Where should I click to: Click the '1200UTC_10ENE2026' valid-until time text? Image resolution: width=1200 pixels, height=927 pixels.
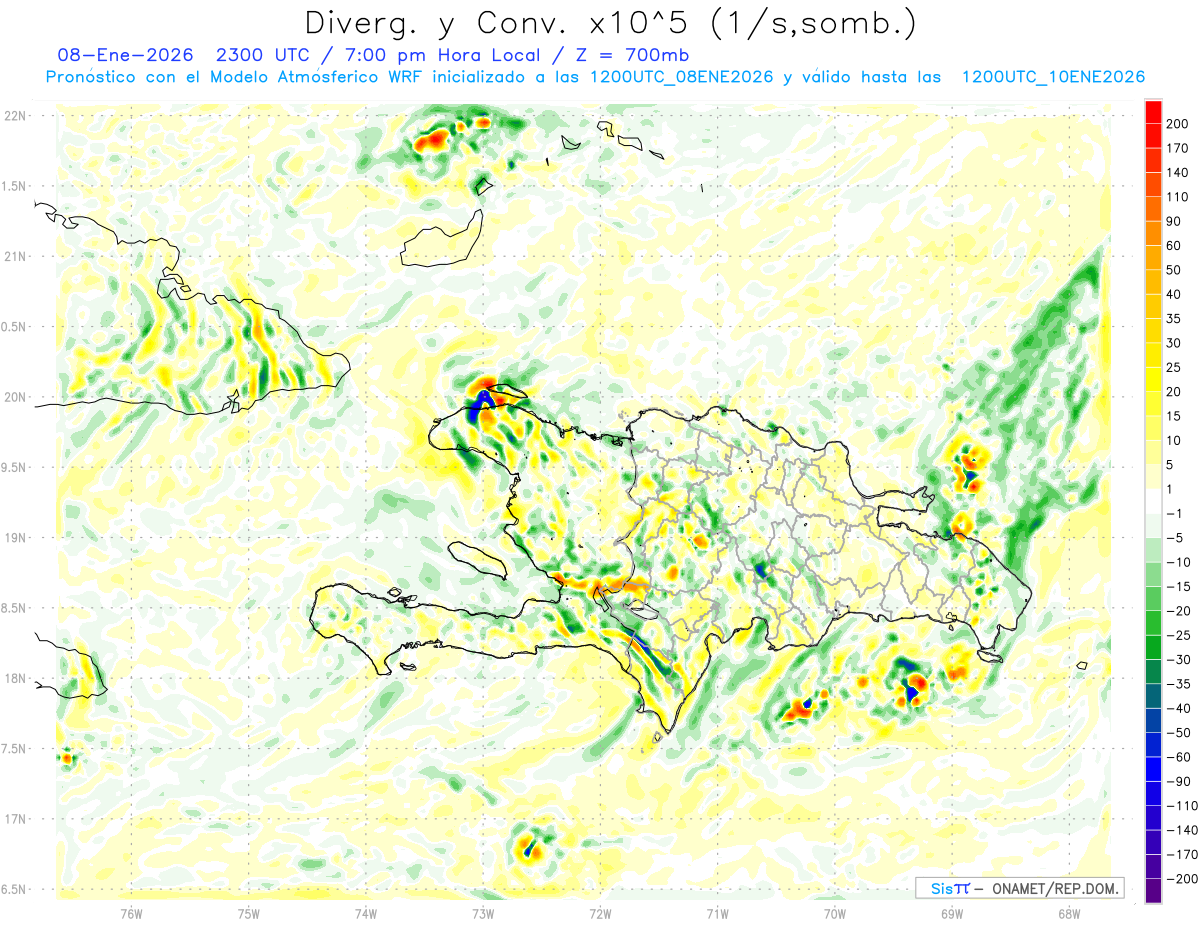[x=1052, y=77]
